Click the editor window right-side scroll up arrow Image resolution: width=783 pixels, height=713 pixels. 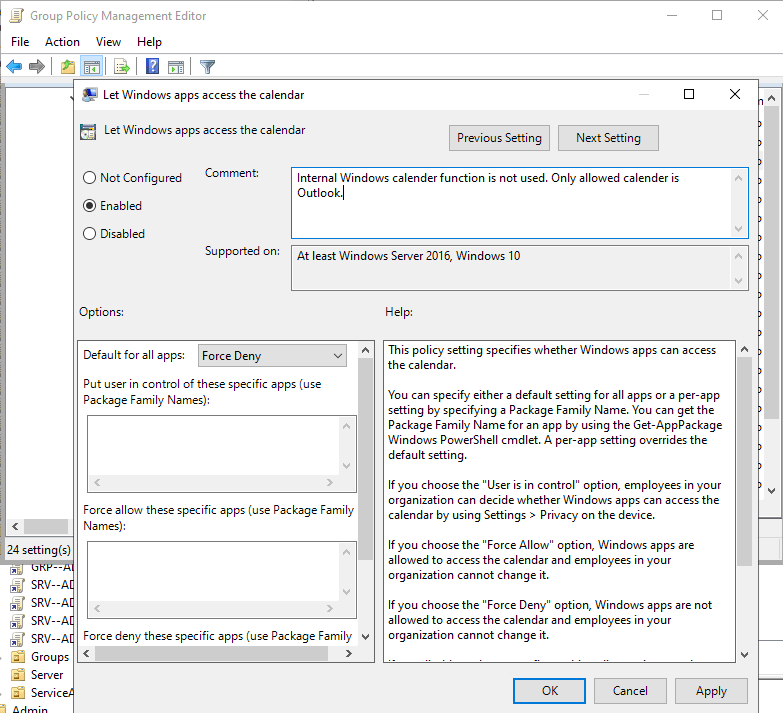[x=772, y=98]
